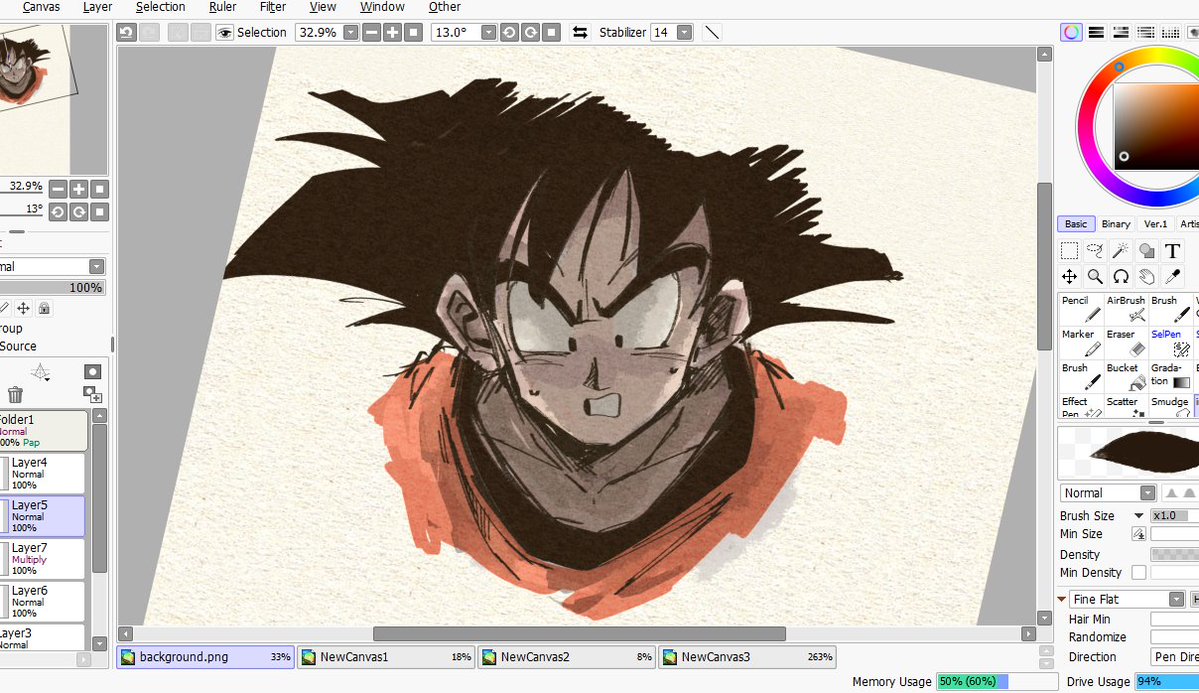Open Brush Size unit dropdown arrow
1199x693 pixels.
[1139, 516]
